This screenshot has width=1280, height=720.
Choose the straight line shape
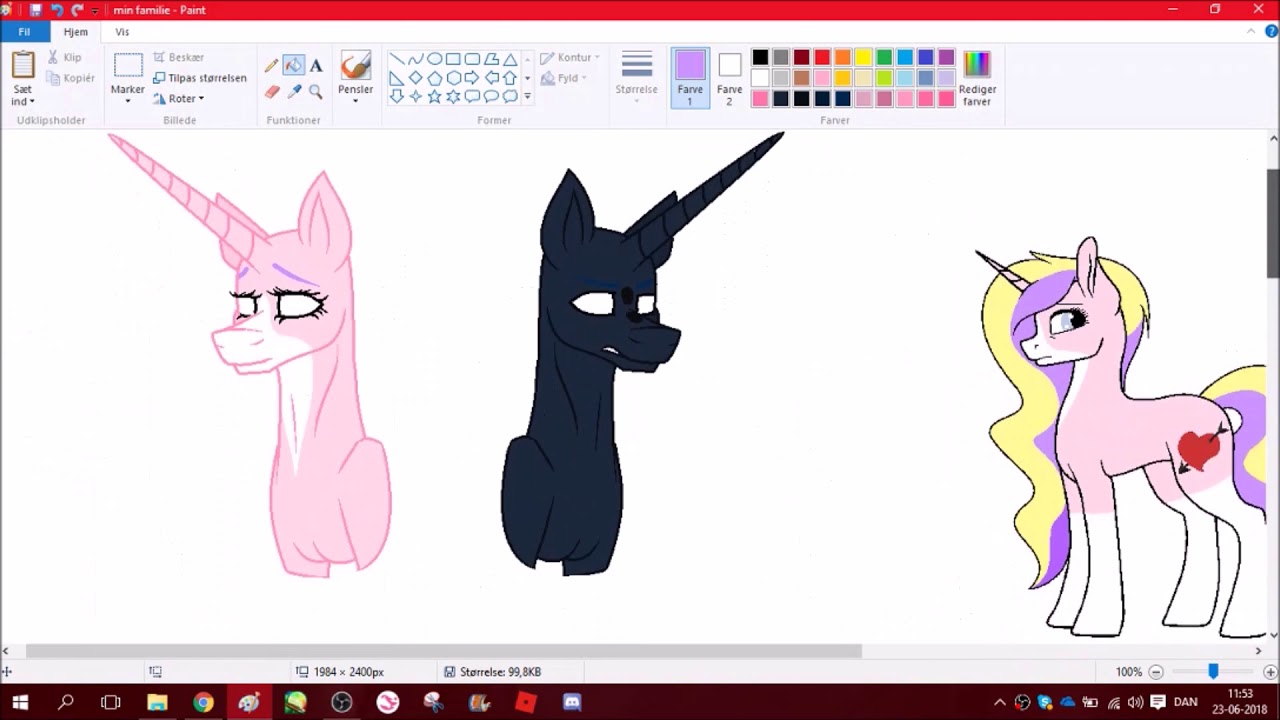pyautogui.click(x=397, y=59)
